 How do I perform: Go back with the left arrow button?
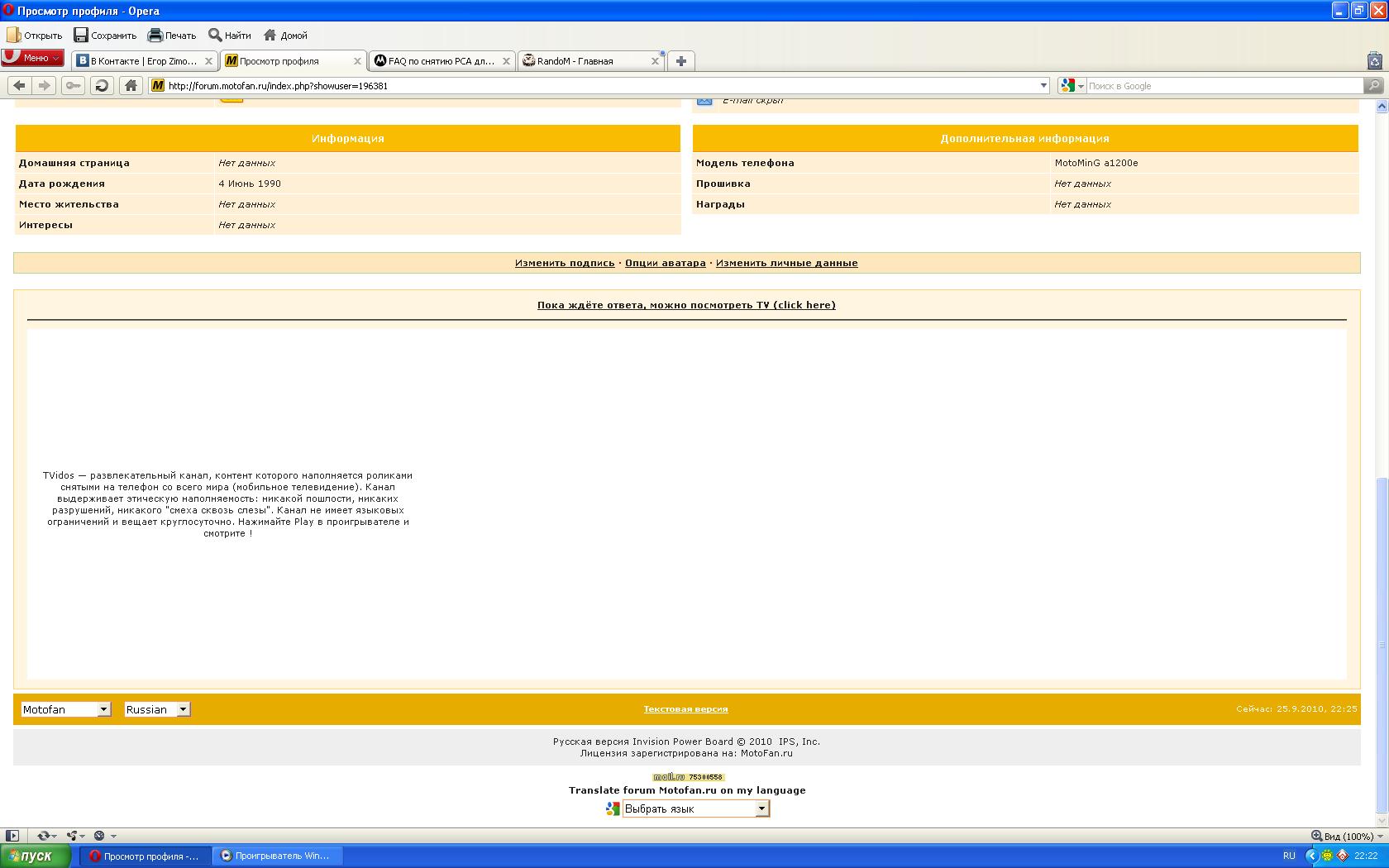tap(20, 85)
